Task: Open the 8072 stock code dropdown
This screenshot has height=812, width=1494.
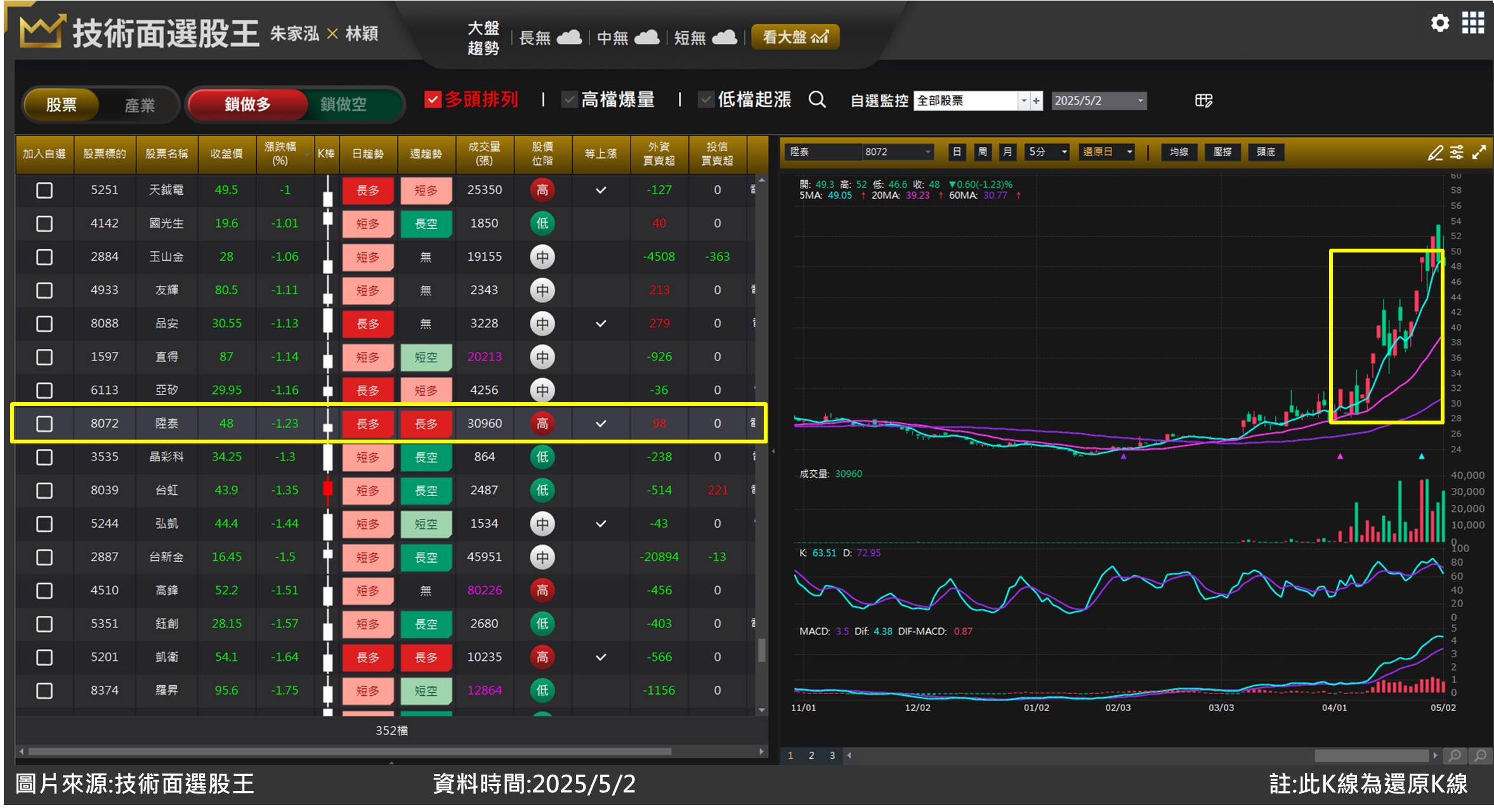Action: click(x=927, y=152)
